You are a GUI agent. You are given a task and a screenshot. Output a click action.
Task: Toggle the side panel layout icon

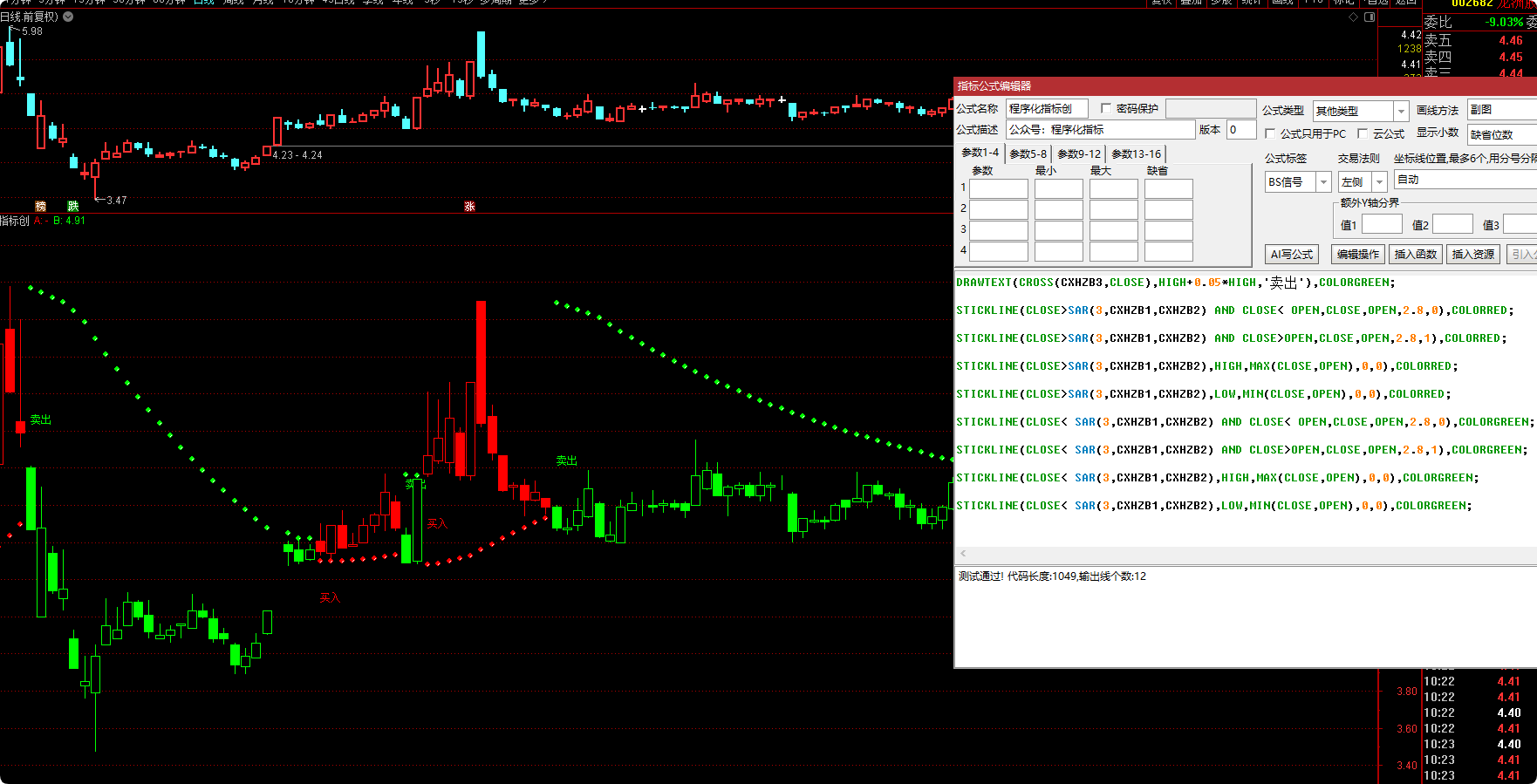tap(1370, 17)
